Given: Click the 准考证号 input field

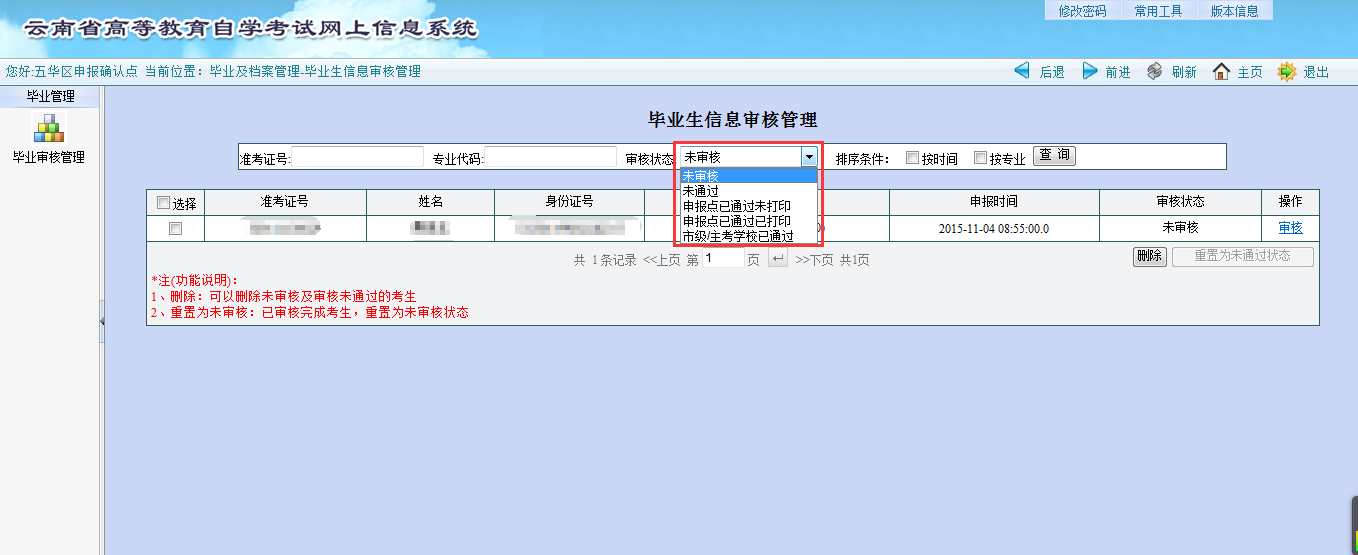Looking at the screenshot, I should [357, 157].
